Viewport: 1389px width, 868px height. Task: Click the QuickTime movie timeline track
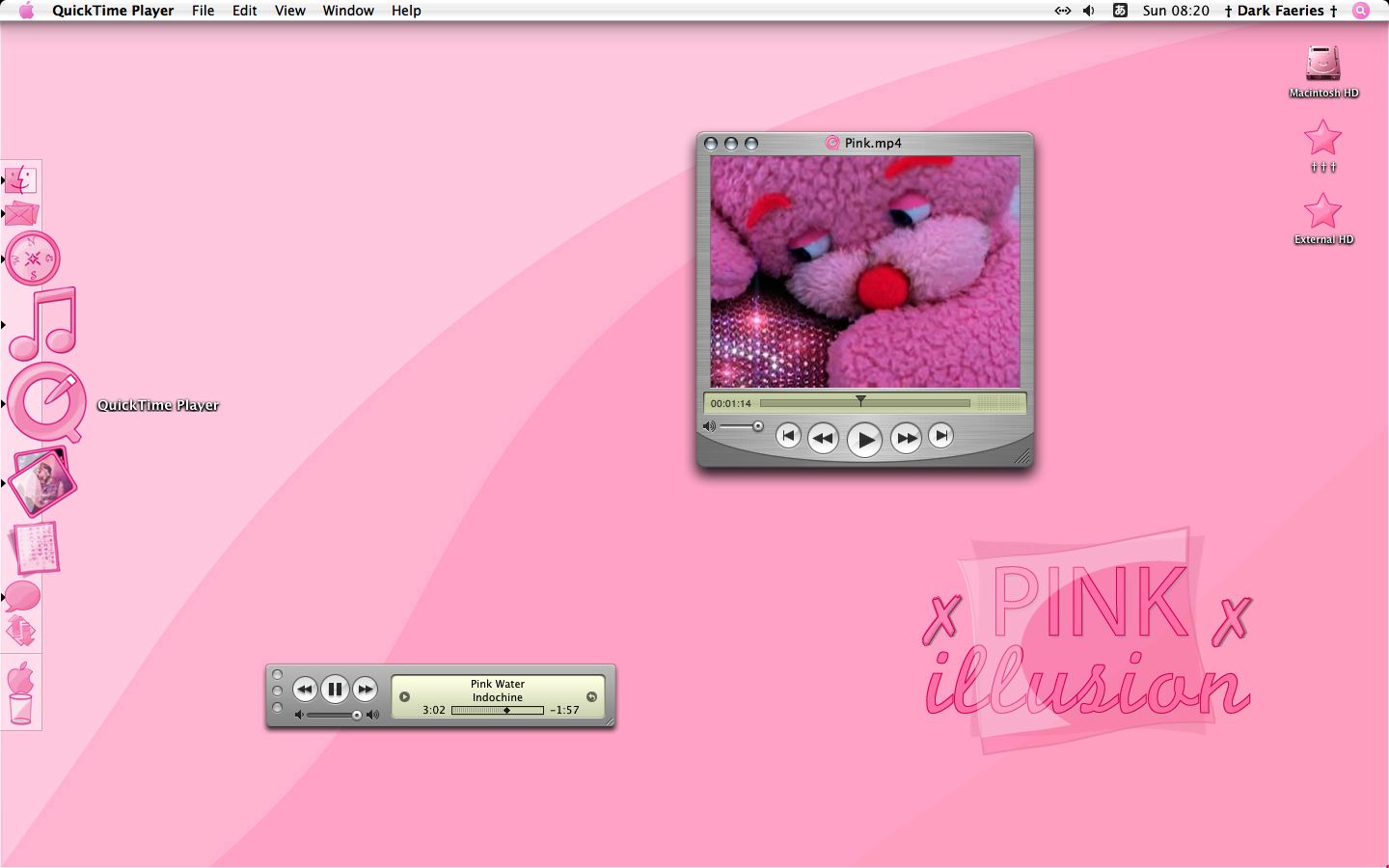(x=865, y=403)
